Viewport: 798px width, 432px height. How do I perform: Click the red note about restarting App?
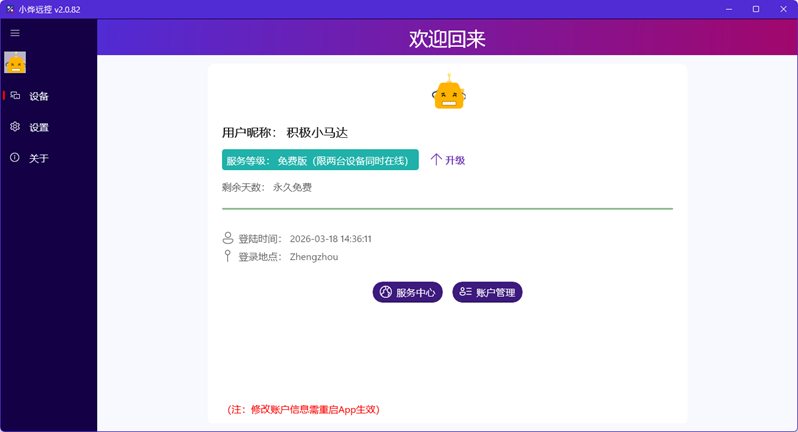[x=303, y=409]
